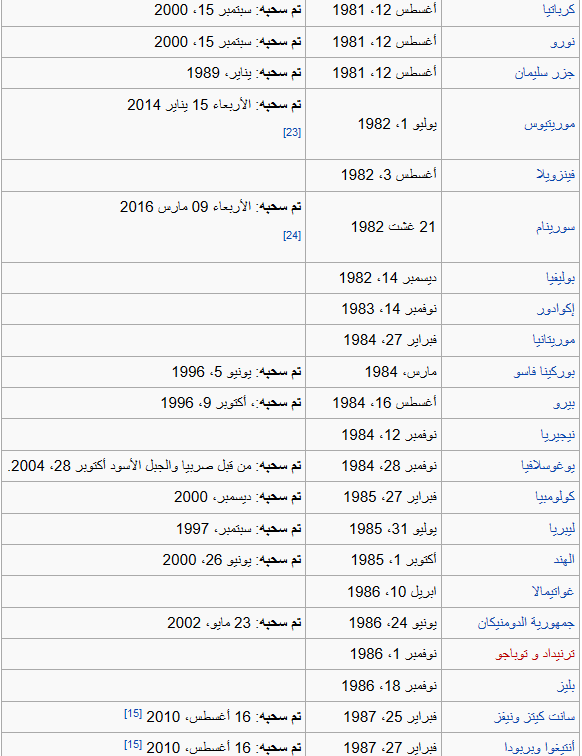
Task: Select the date نوفمبر 28، 1984
Action: [390, 466]
